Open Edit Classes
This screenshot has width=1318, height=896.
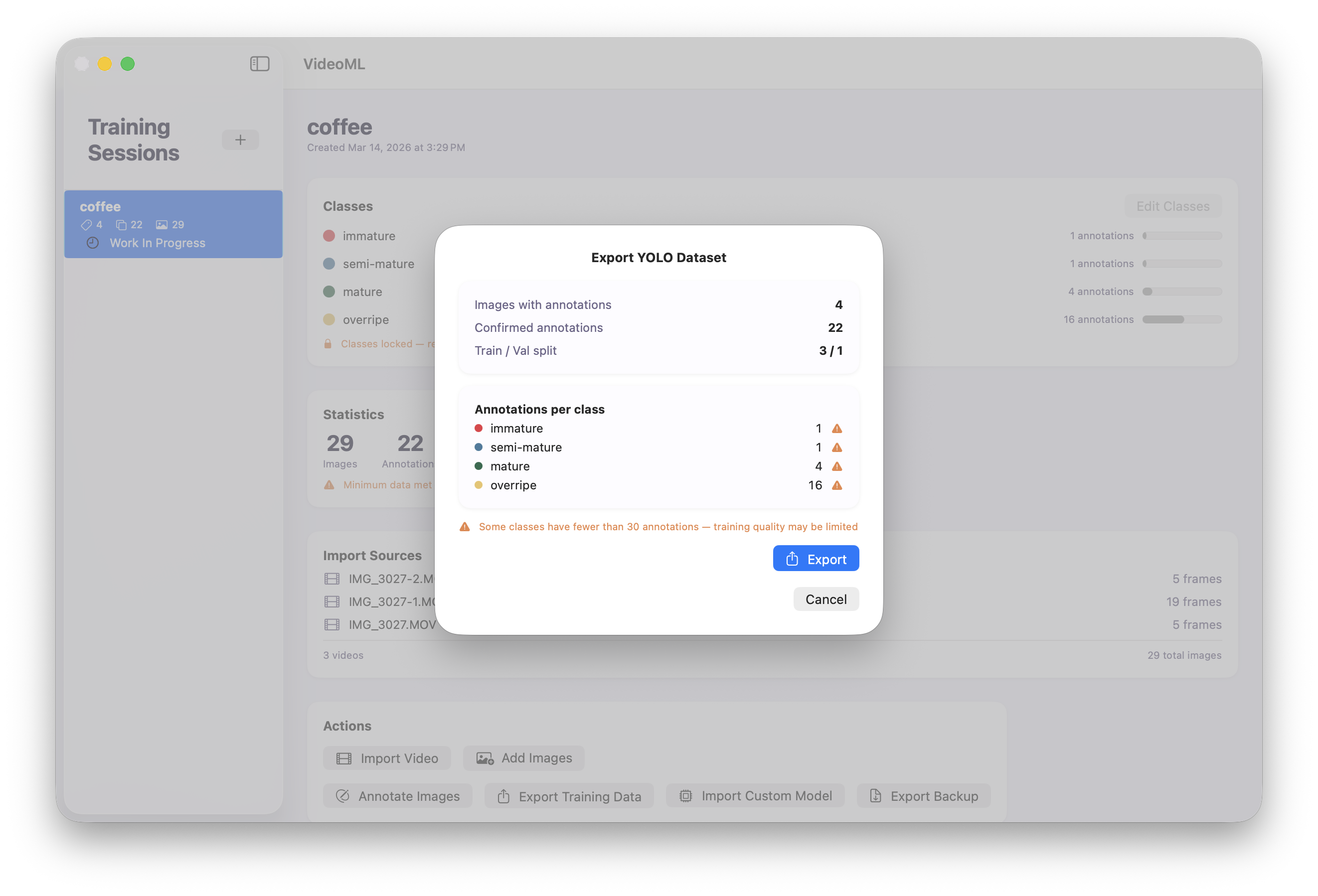pyautogui.click(x=1172, y=206)
